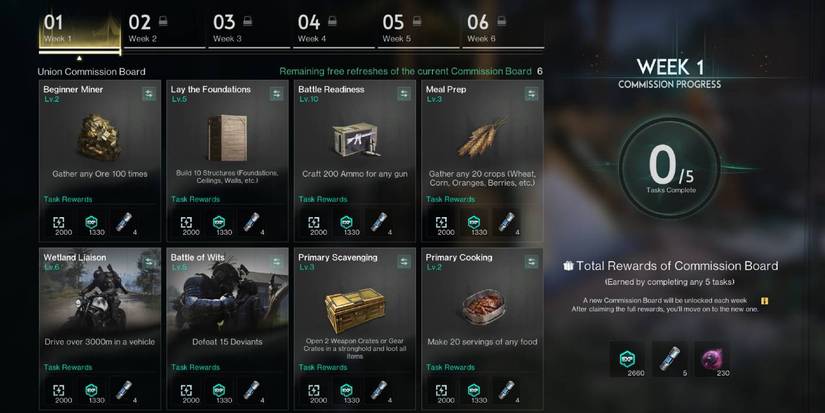Screen dimensions: 825x413
Task: Refresh the Battle Readiness commission
Action: pos(404,94)
